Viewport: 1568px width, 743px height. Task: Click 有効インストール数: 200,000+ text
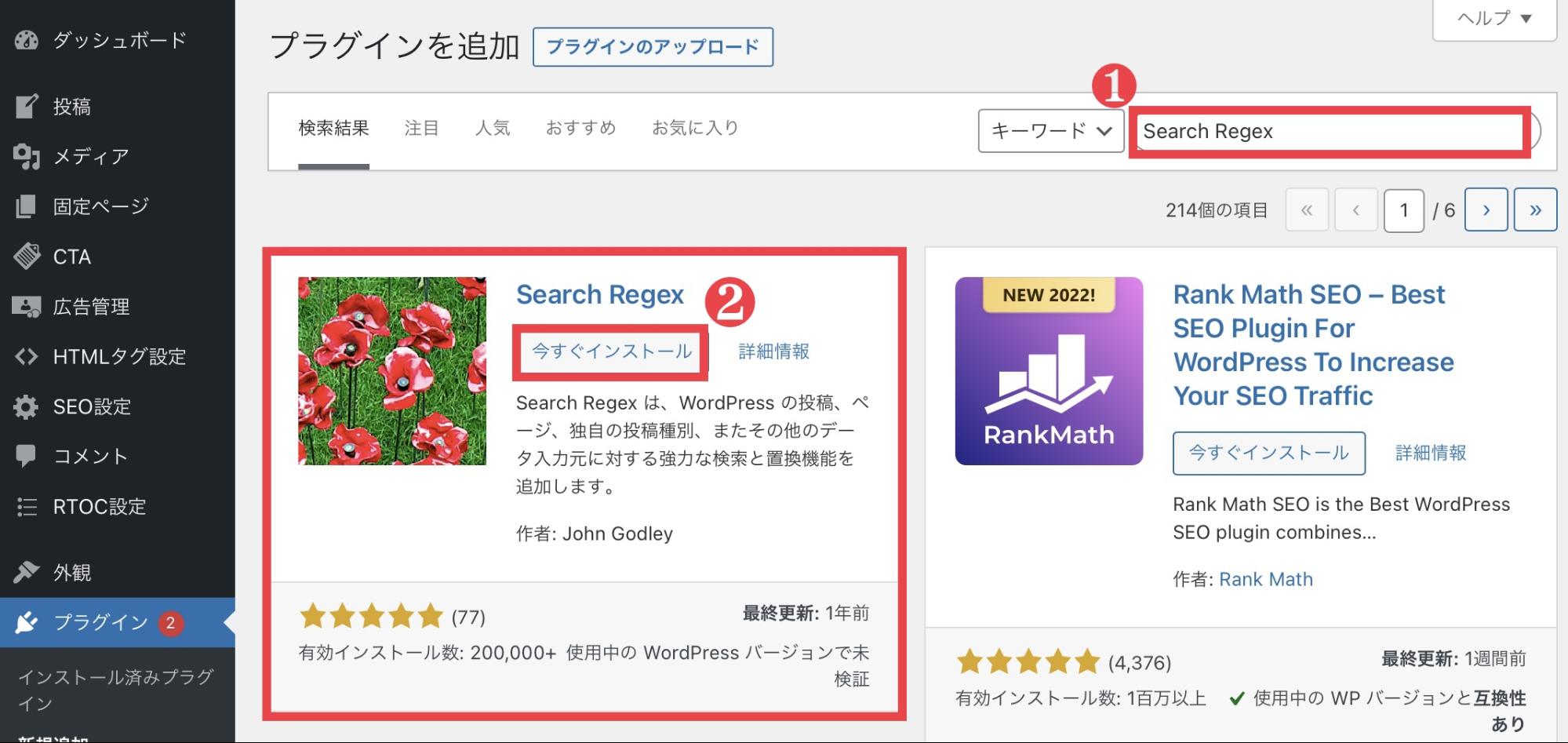tap(427, 653)
